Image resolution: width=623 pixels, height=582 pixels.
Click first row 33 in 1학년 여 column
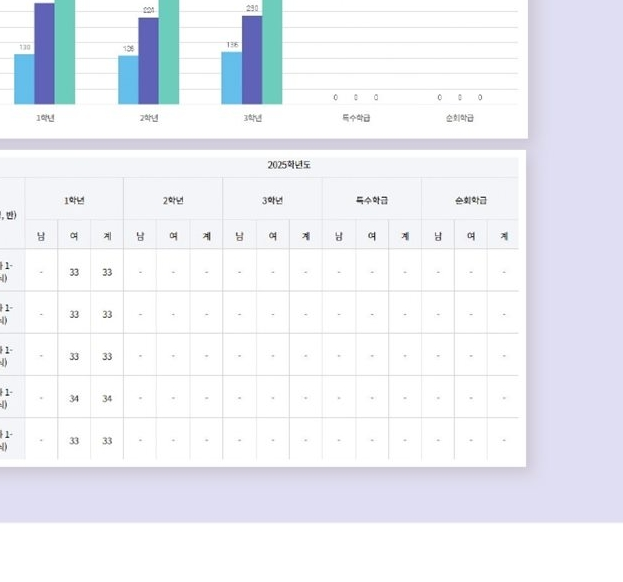click(x=74, y=272)
